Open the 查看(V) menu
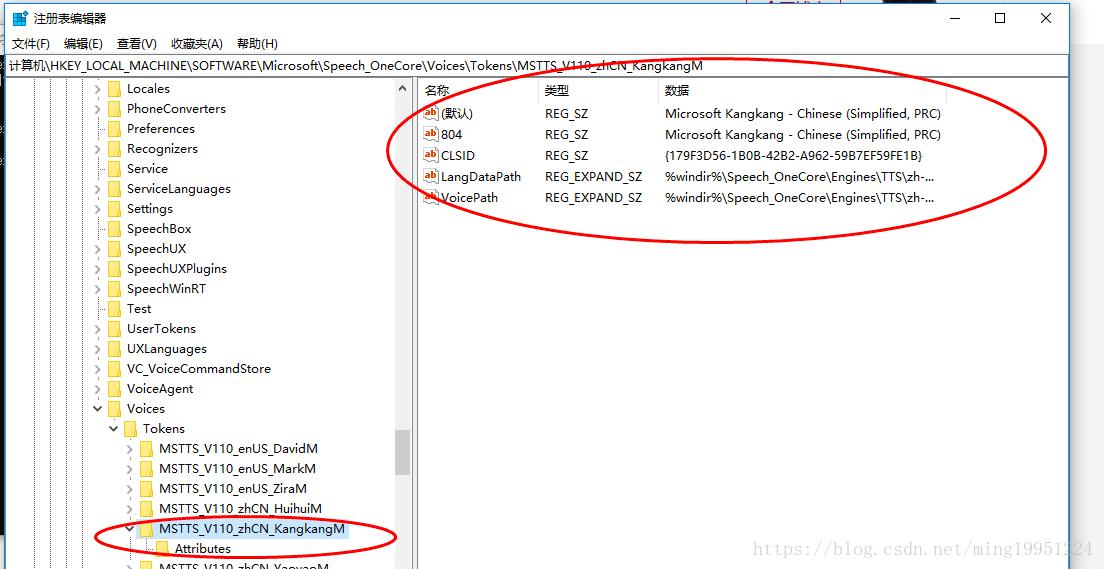 (x=137, y=44)
